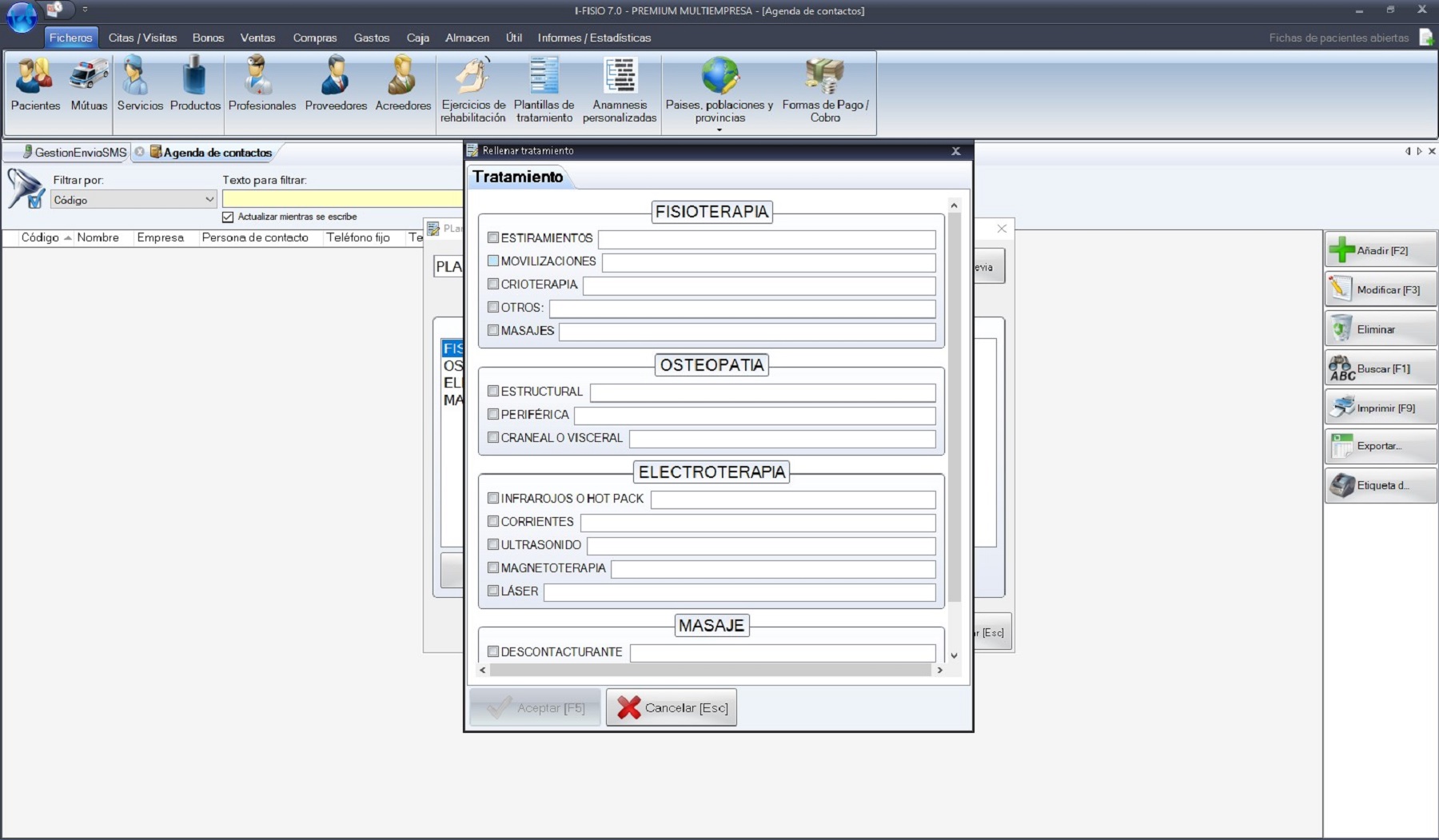
Task: Check the ULTRASONIDO checkbox
Action: 493,544
